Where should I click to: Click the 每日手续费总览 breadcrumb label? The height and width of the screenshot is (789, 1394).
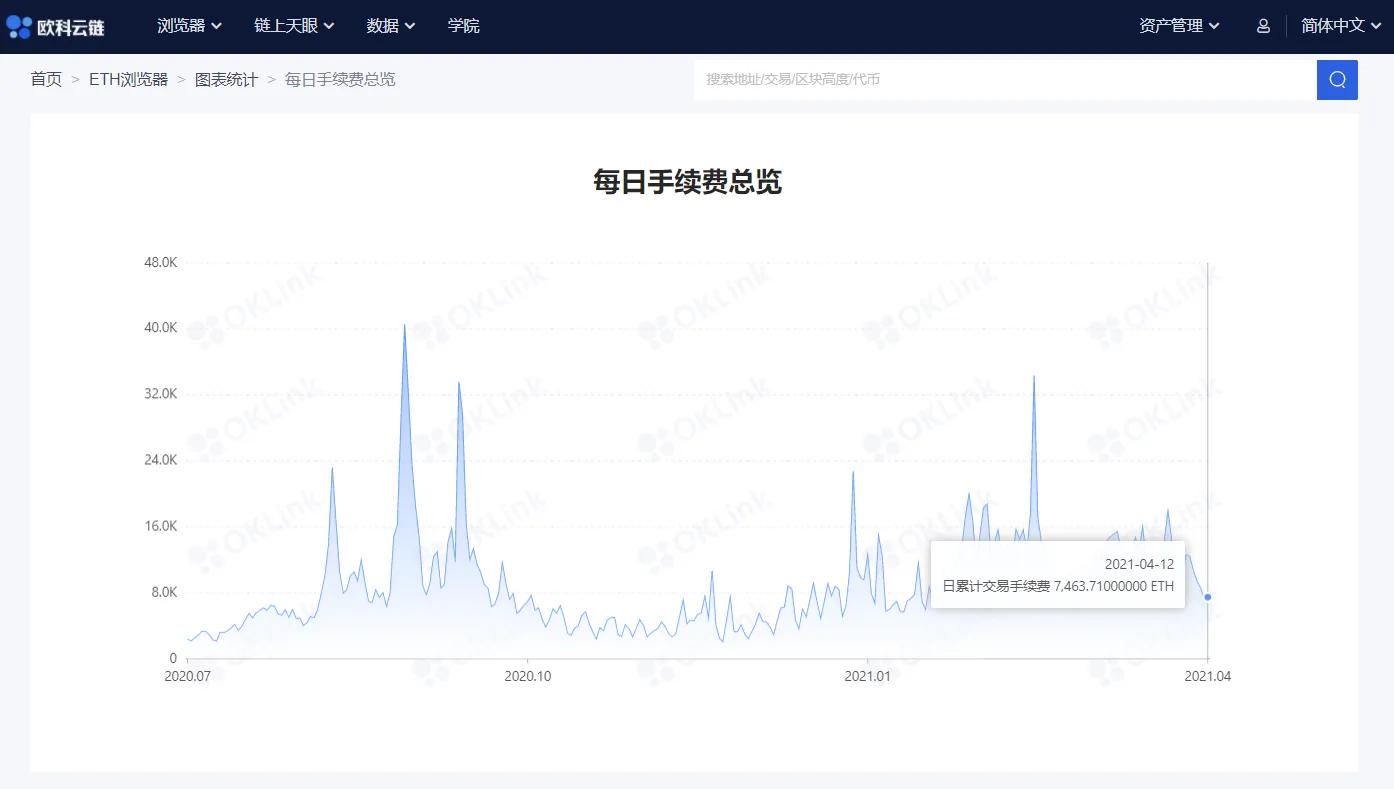(x=338, y=79)
